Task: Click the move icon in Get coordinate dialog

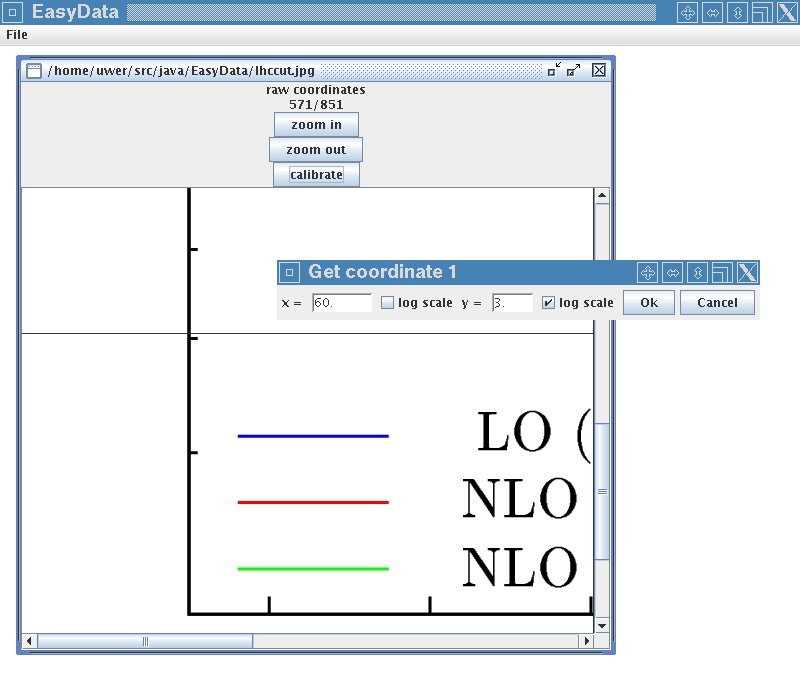Action: tap(647, 272)
